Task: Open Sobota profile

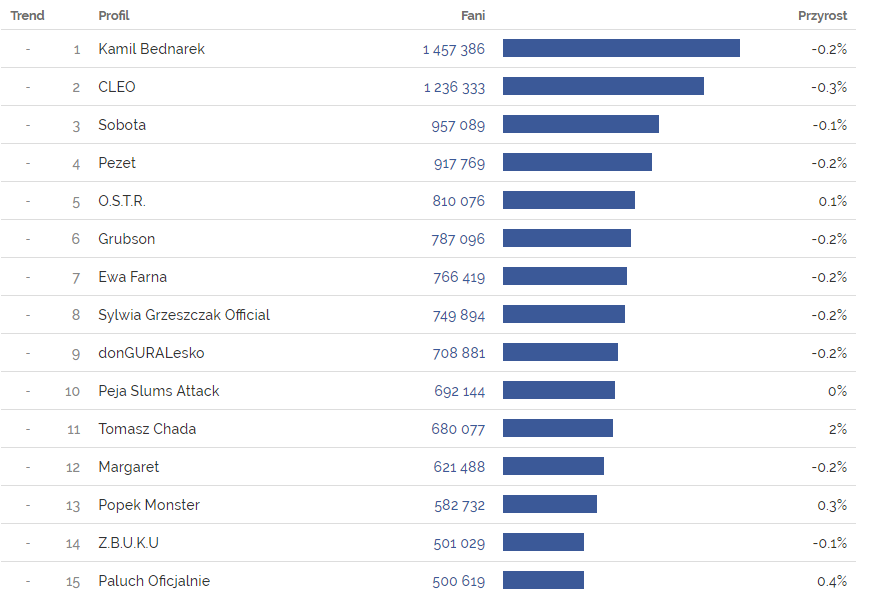Action: (x=122, y=125)
